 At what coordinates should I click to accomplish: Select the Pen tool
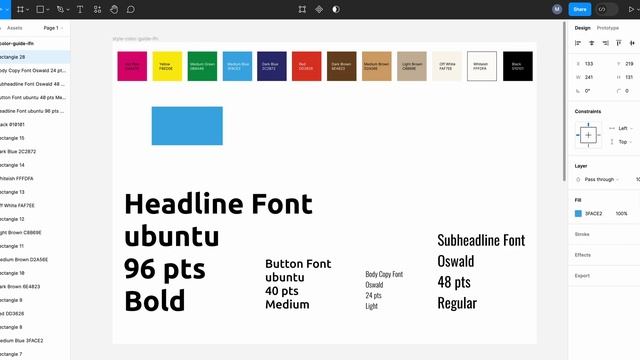click(60, 9)
